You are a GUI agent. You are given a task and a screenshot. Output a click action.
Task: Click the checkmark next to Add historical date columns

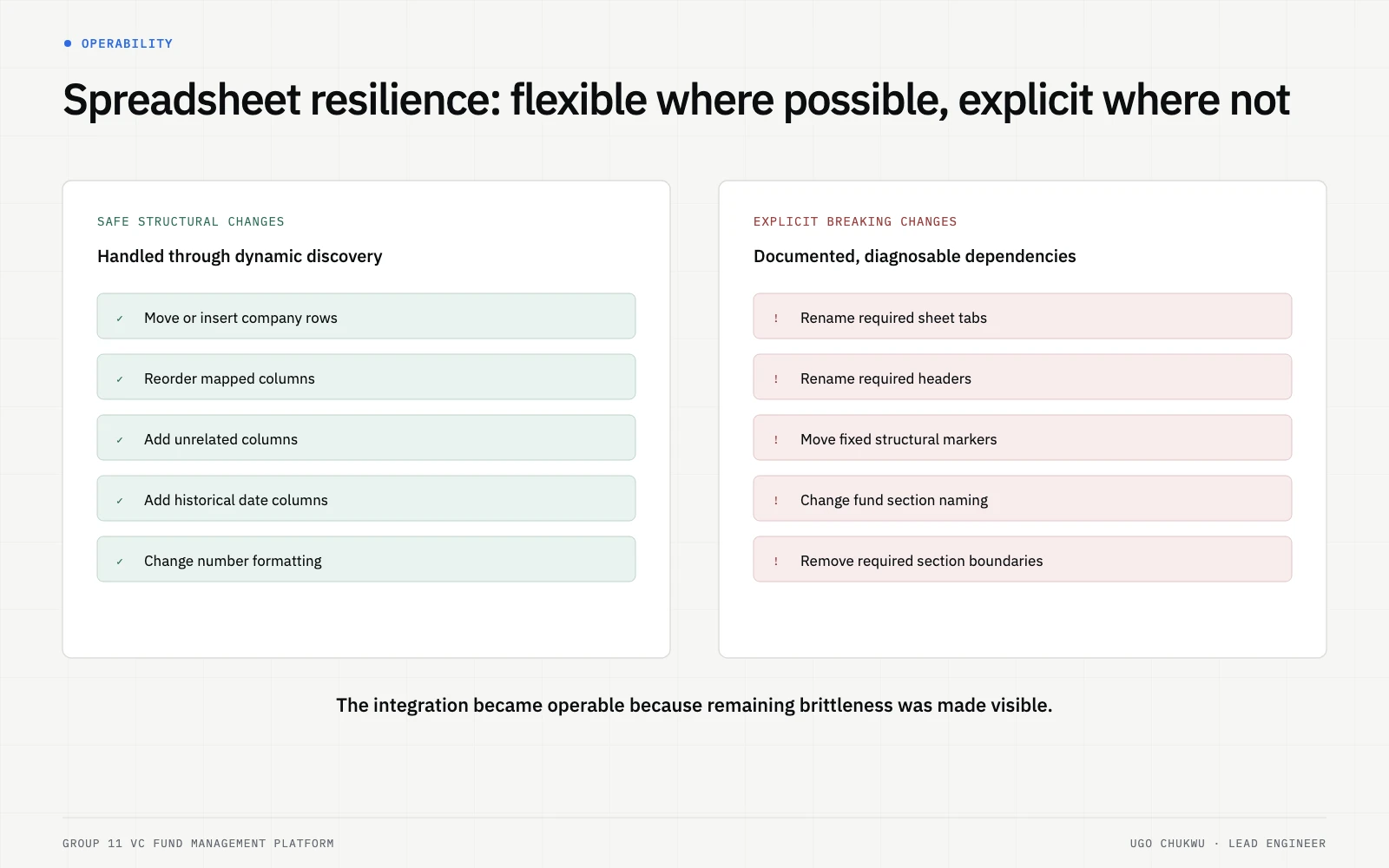point(120,501)
